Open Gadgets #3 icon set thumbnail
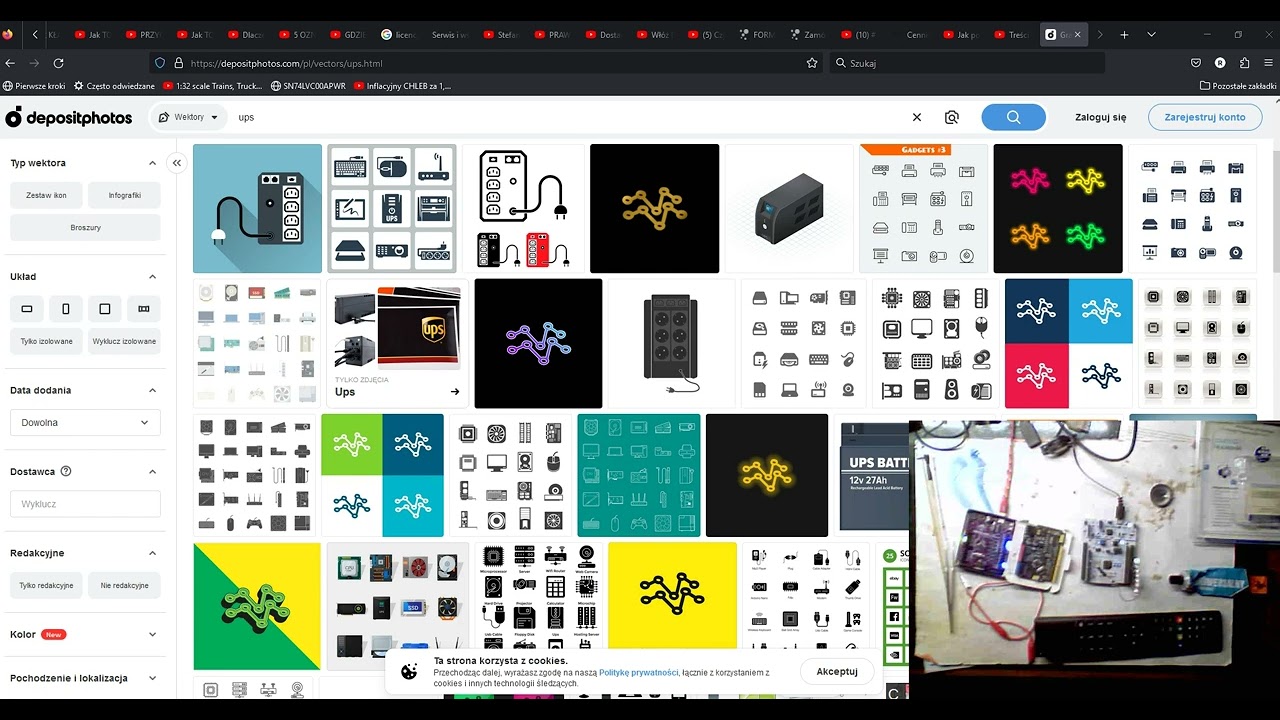Image resolution: width=1280 pixels, height=720 pixels. click(923, 208)
